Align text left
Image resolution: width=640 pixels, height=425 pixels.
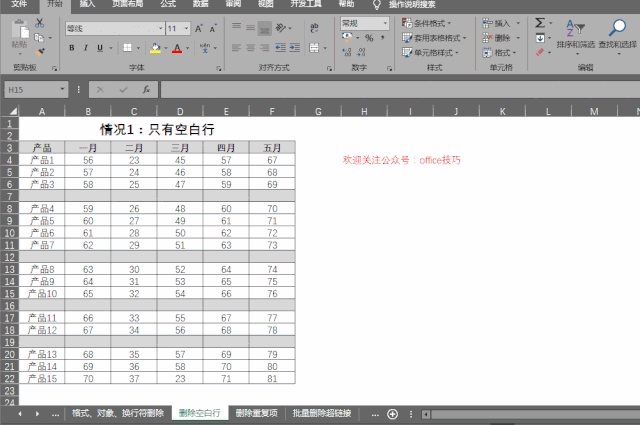pyautogui.click(x=236, y=48)
